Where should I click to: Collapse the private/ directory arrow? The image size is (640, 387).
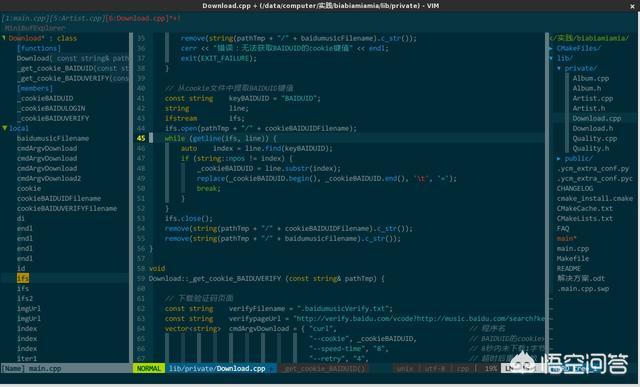click(559, 68)
